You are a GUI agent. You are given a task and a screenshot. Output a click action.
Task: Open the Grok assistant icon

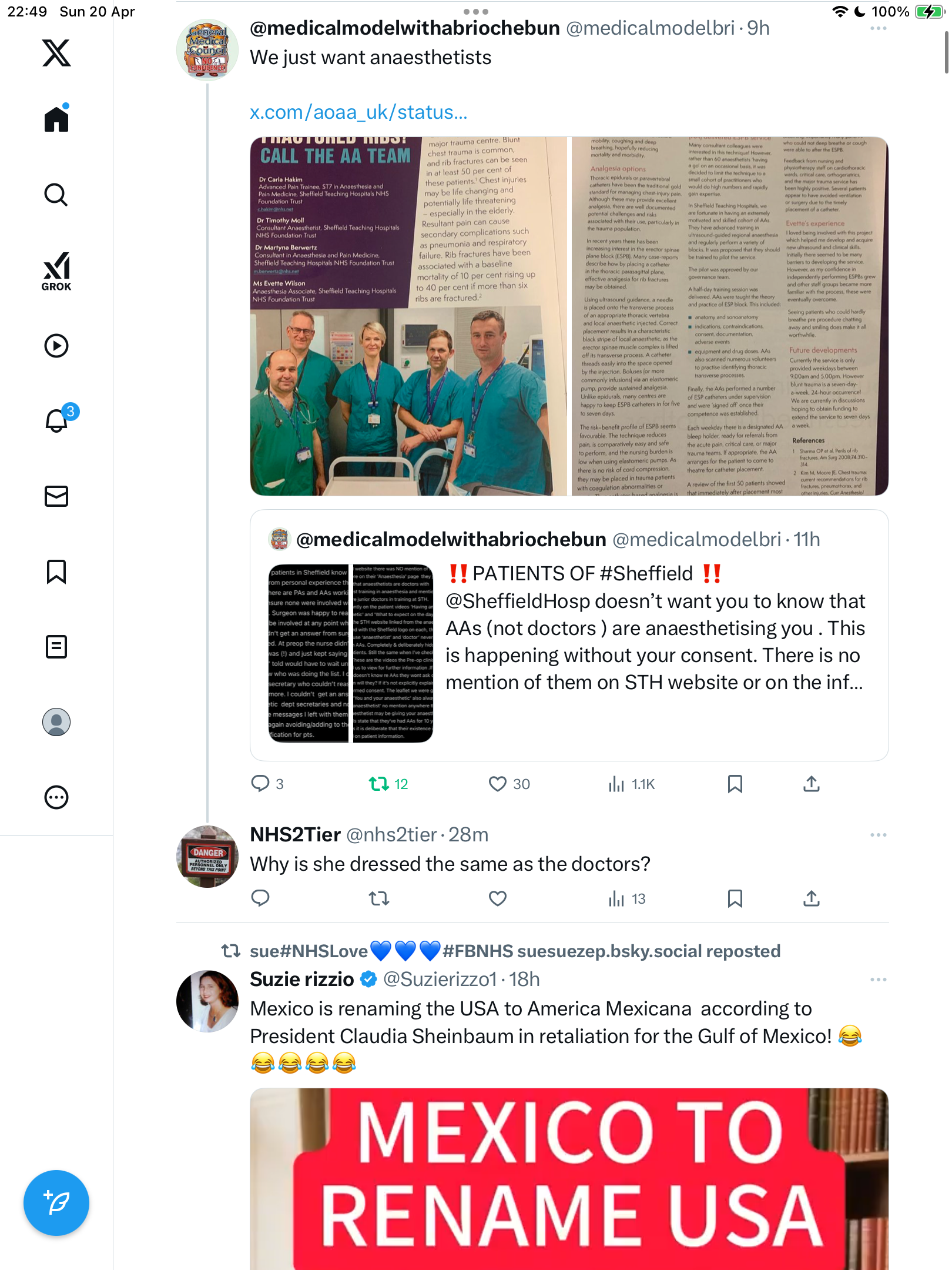(x=56, y=270)
